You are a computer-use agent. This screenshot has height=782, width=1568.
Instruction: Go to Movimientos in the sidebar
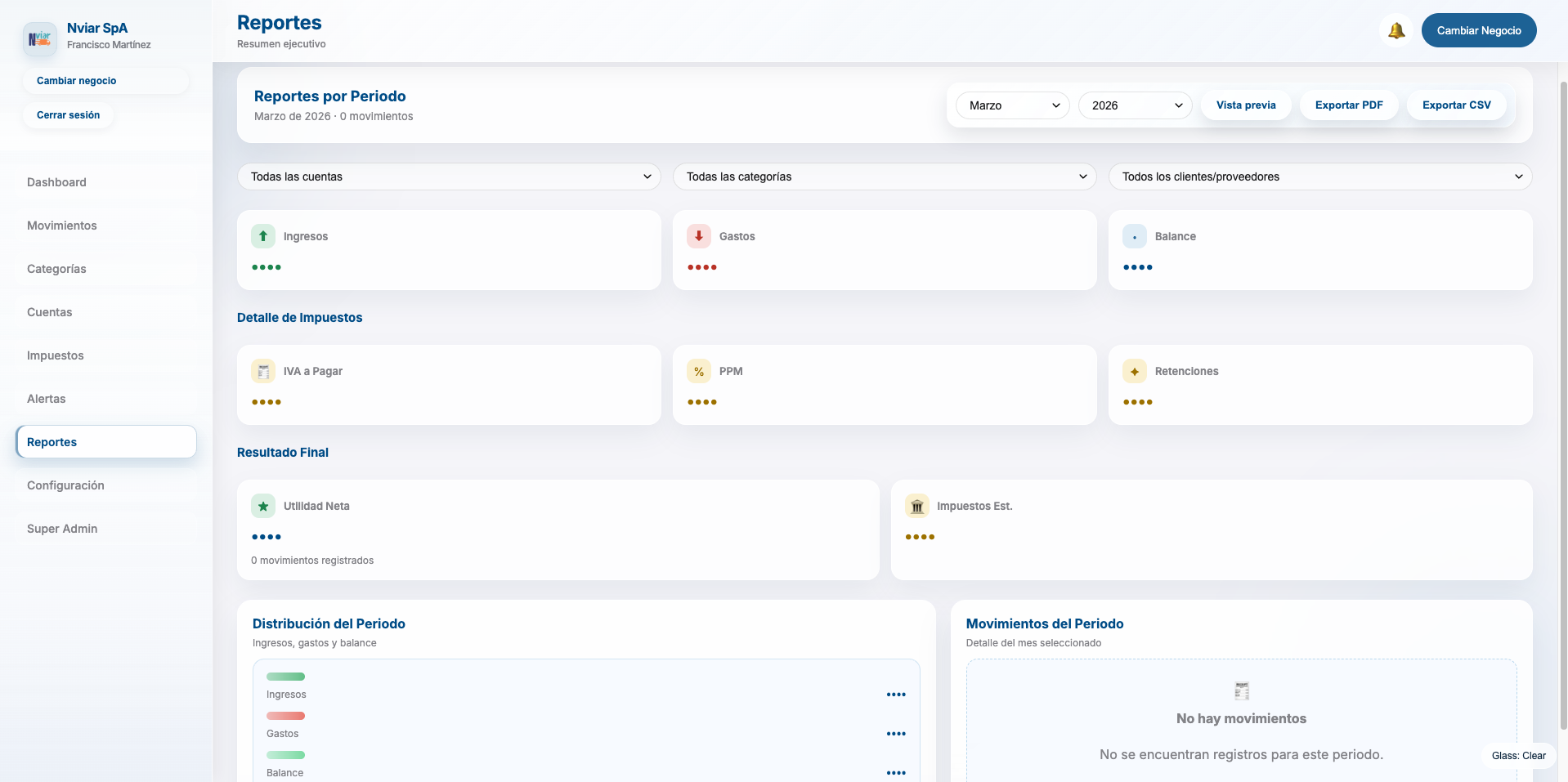[x=62, y=226]
